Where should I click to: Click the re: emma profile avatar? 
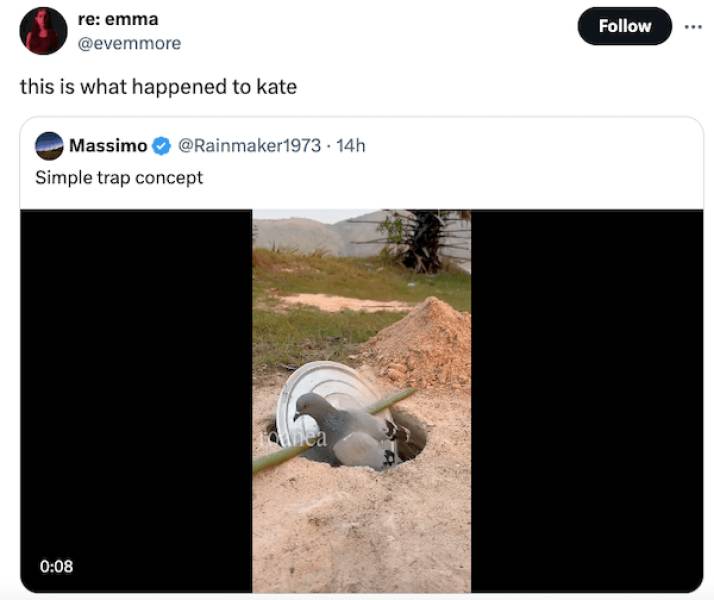[43, 31]
